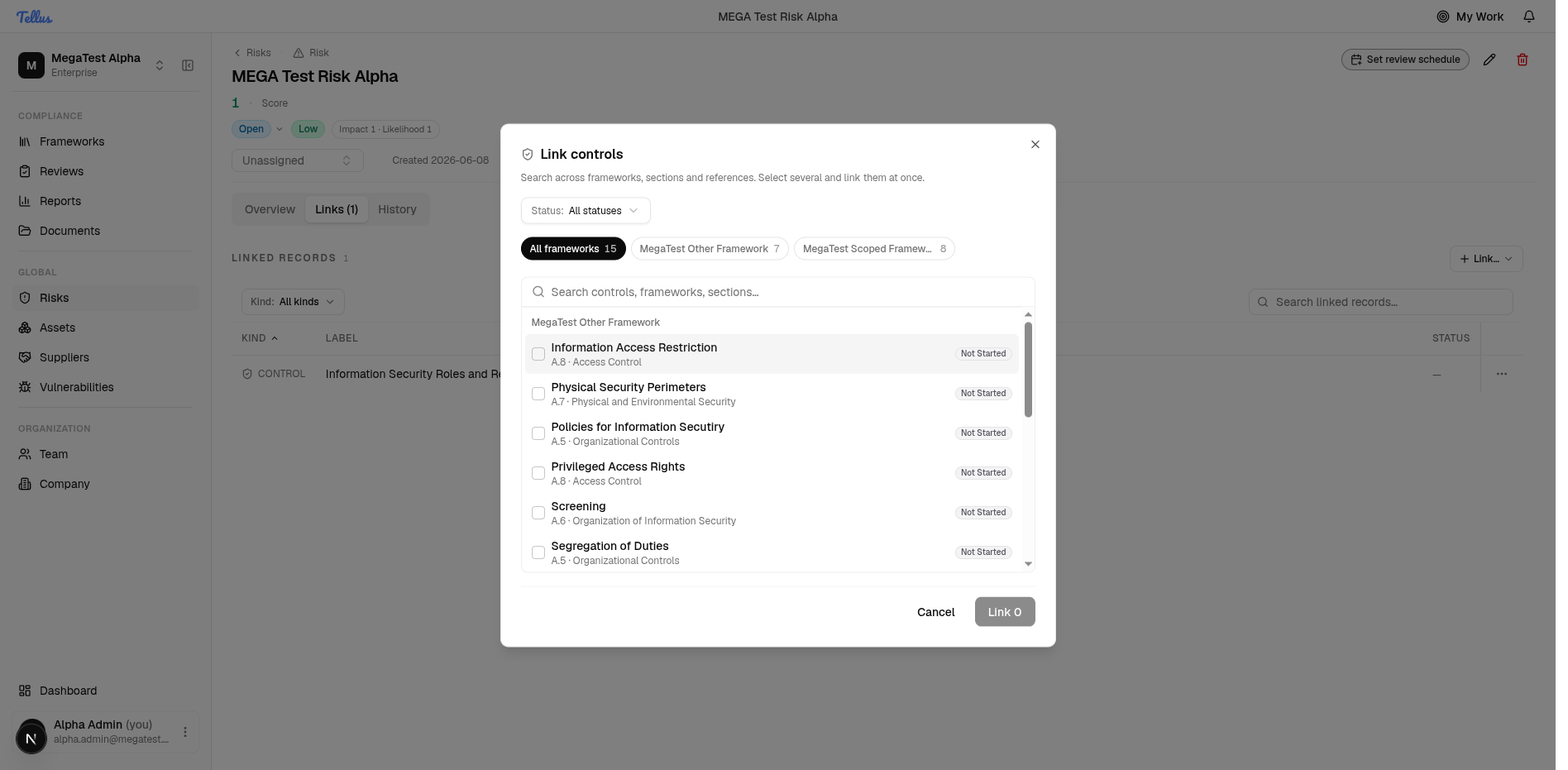Focus Search linked records field
This screenshot has width=1568, height=770.
tap(1381, 302)
